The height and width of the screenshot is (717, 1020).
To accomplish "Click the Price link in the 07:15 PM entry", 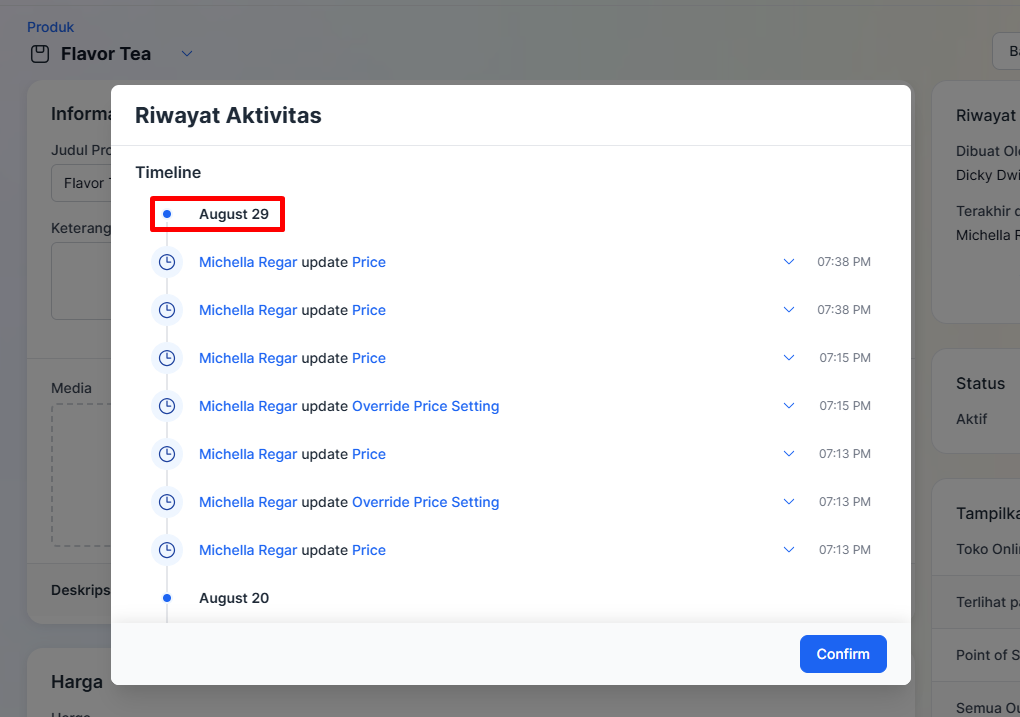I will pos(368,358).
